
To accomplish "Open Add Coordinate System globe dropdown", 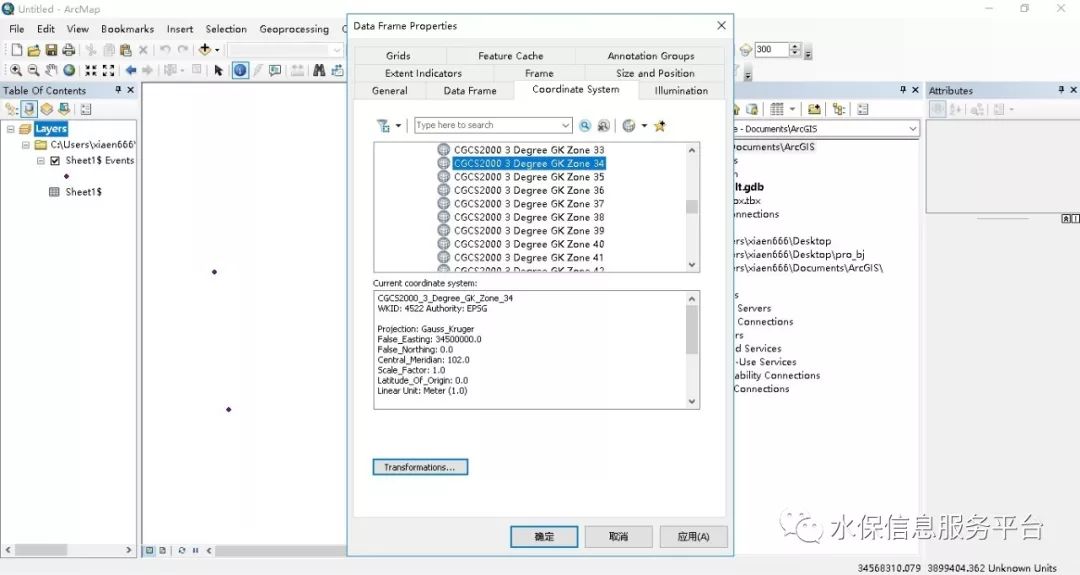I will 644,125.
